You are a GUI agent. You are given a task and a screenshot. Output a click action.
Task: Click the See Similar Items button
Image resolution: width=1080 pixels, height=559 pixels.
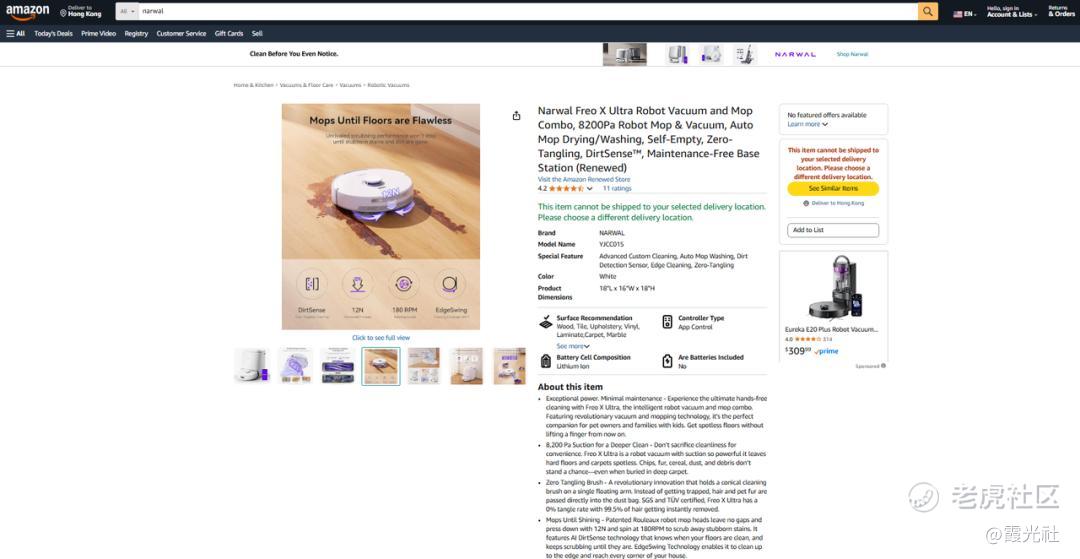tap(833, 189)
